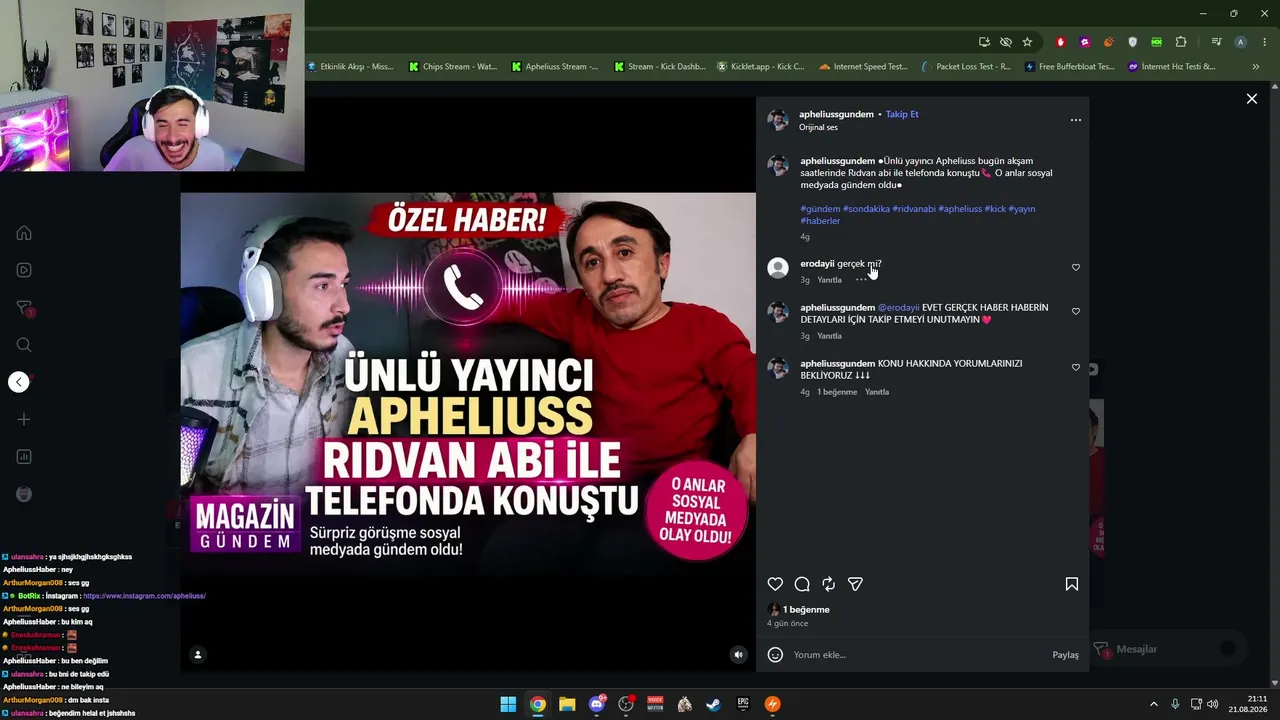Open 'Kicklet.app' bookmark
The image size is (1280, 720).
(x=761, y=67)
